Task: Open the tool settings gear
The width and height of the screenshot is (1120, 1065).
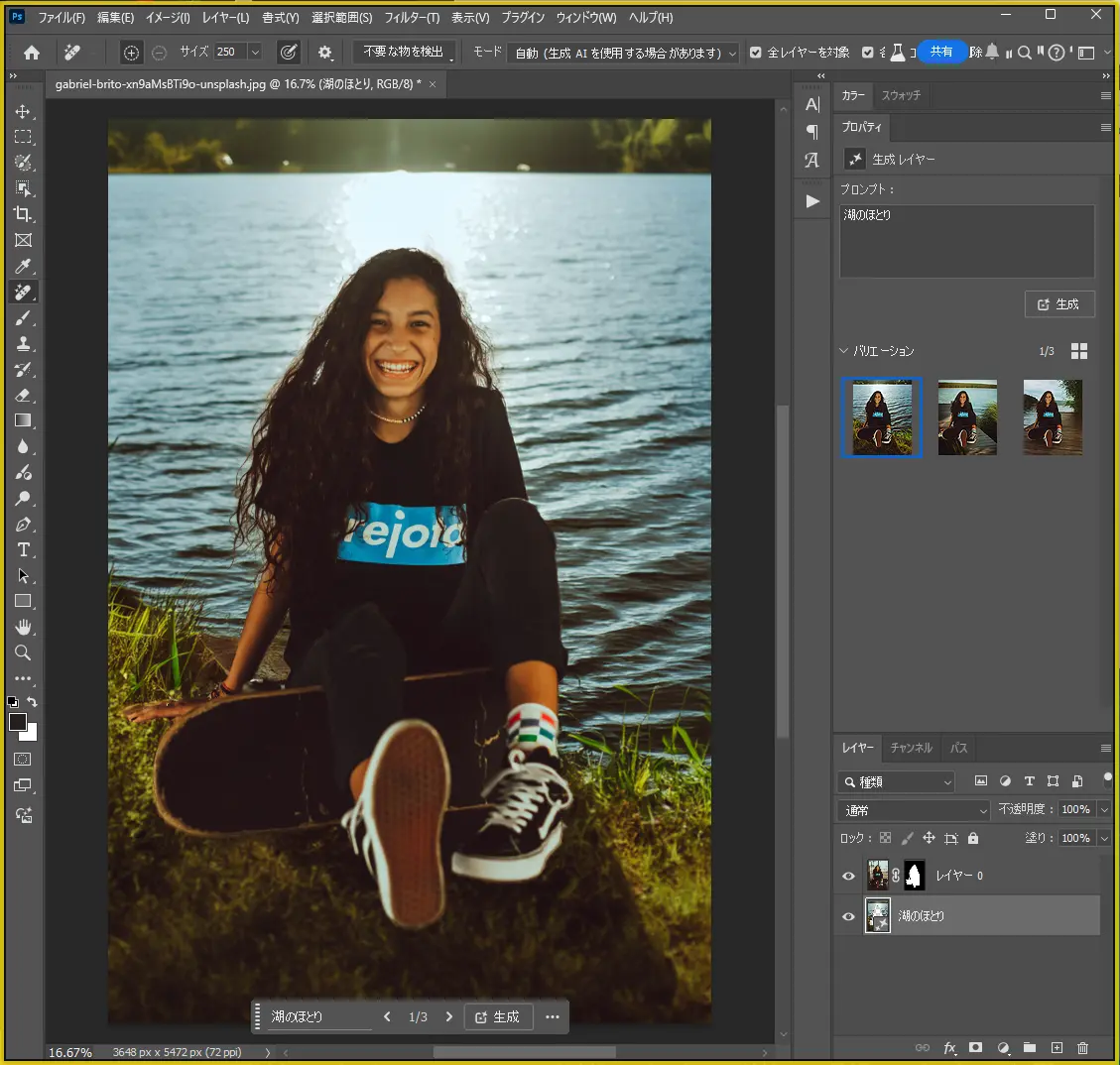Action: coord(325,53)
